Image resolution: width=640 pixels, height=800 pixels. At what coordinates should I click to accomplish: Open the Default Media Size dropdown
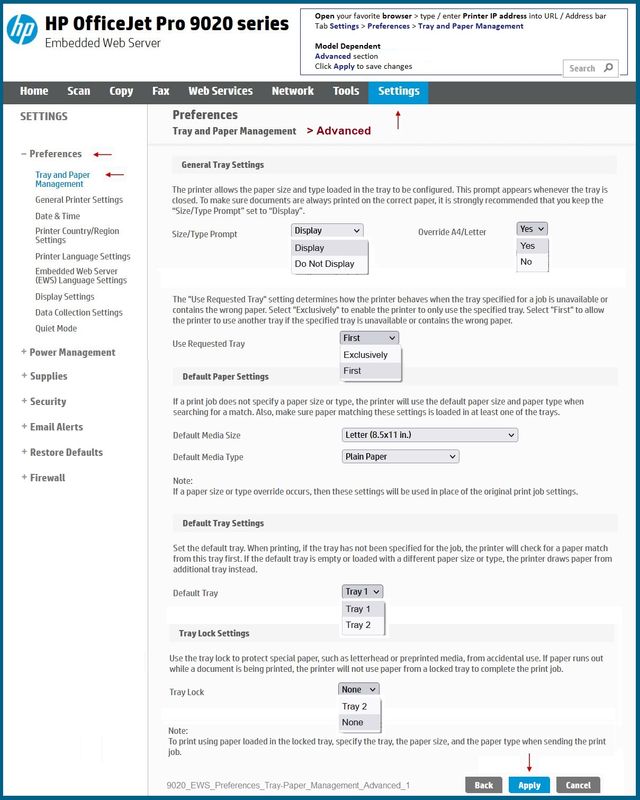pyautogui.click(x=430, y=435)
